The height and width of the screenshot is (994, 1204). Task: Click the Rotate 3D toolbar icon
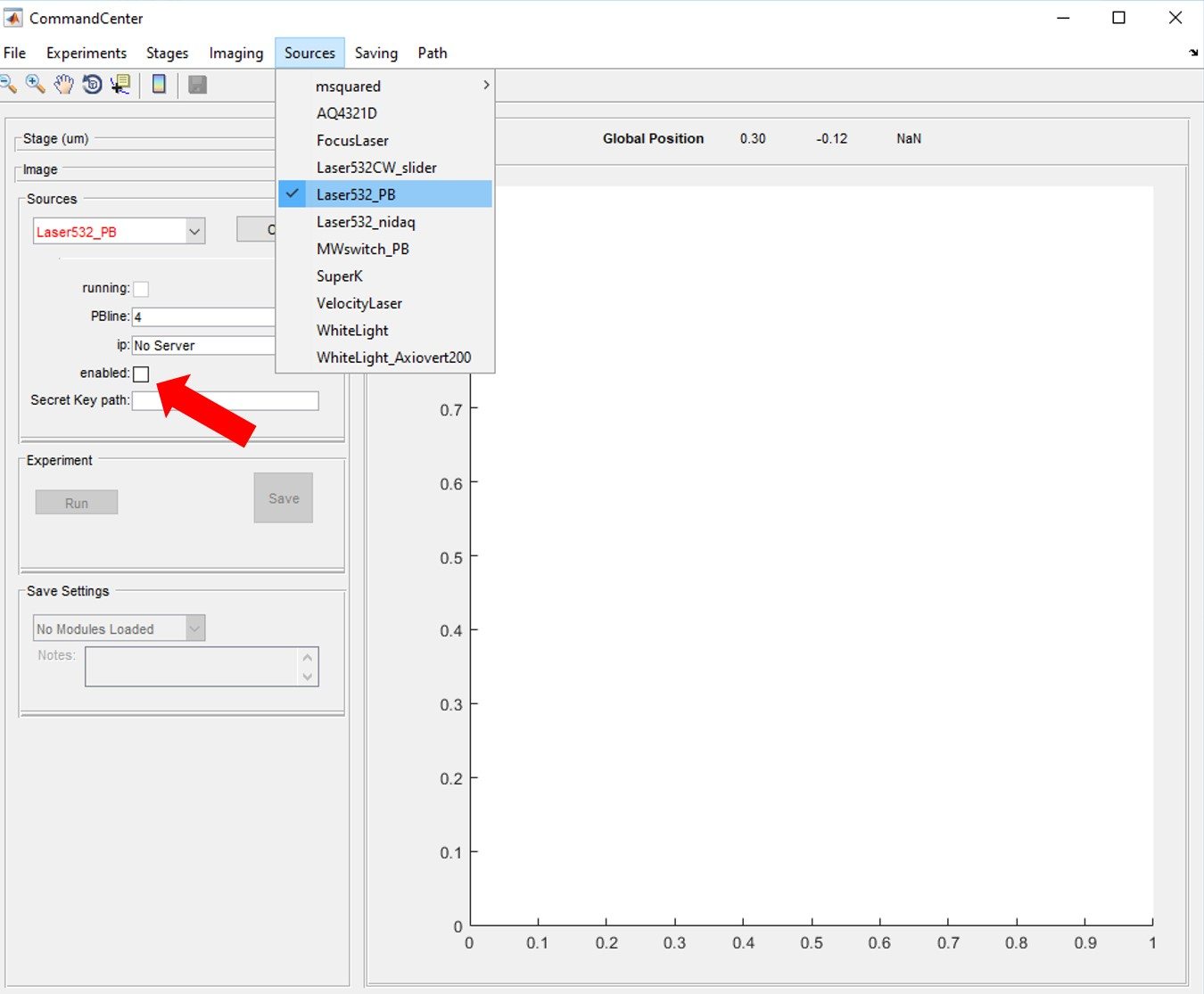[93, 85]
